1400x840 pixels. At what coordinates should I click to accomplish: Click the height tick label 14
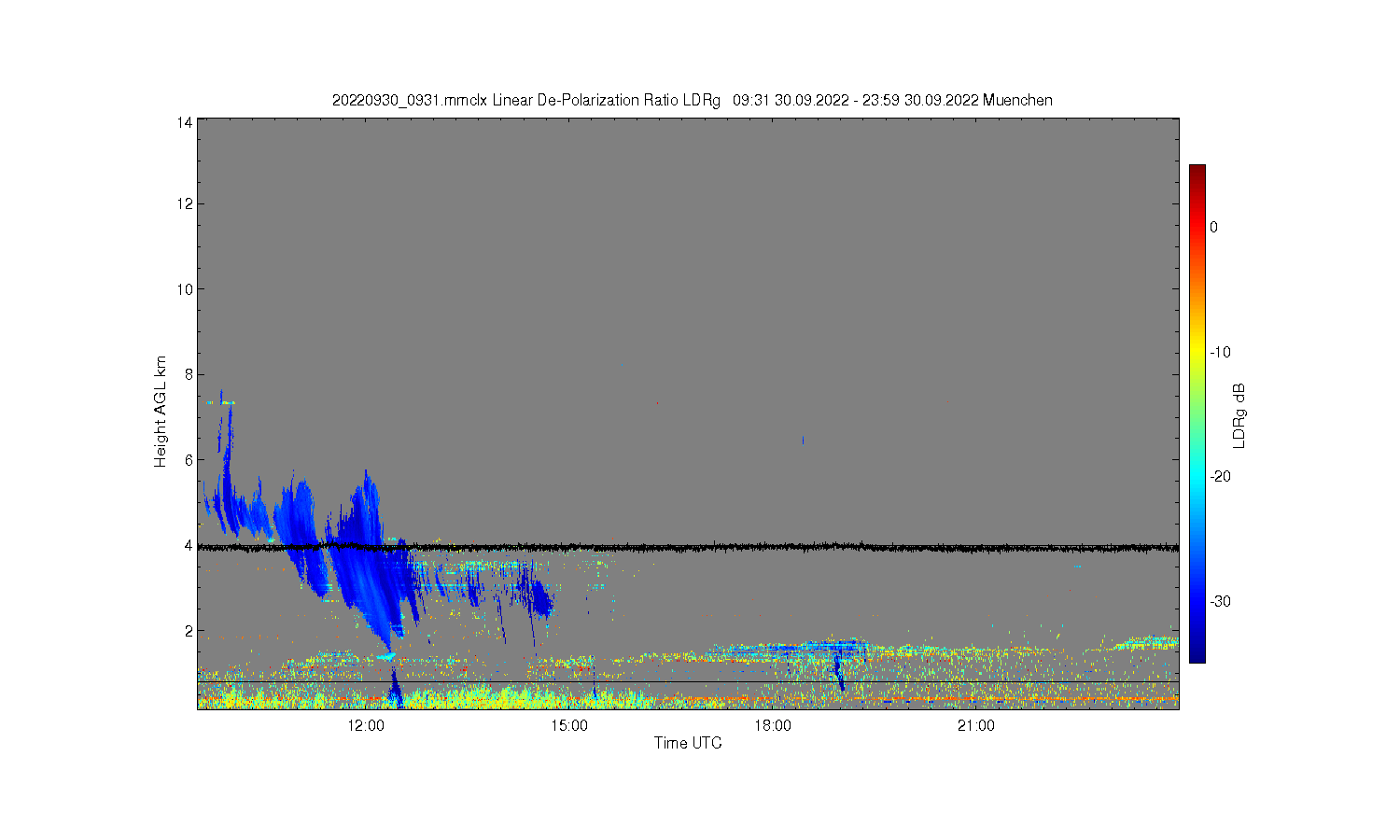(x=185, y=121)
